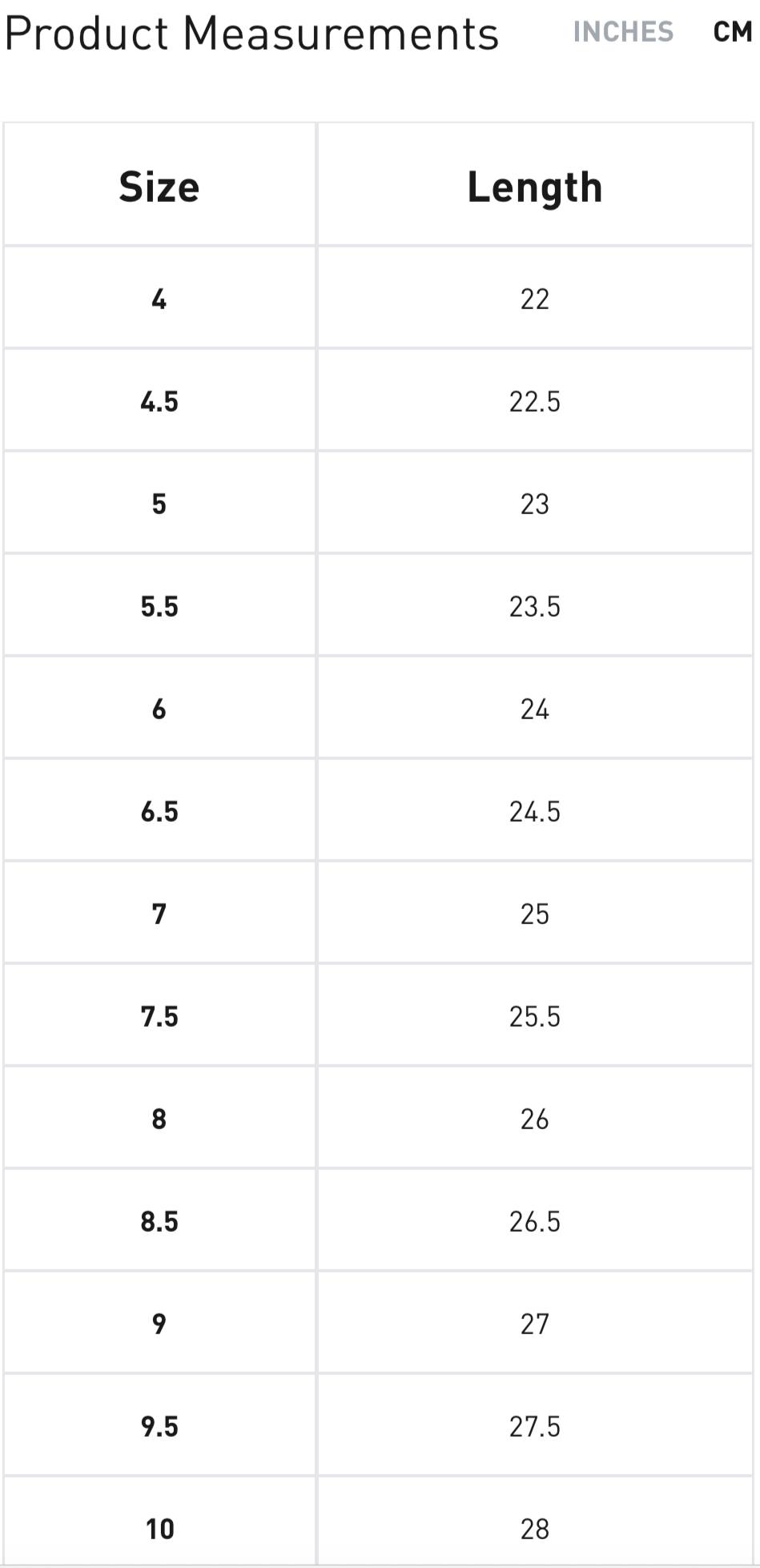The height and width of the screenshot is (1568, 760).
Task: Click the Product Measurements heading
Action: (x=251, y=34)
